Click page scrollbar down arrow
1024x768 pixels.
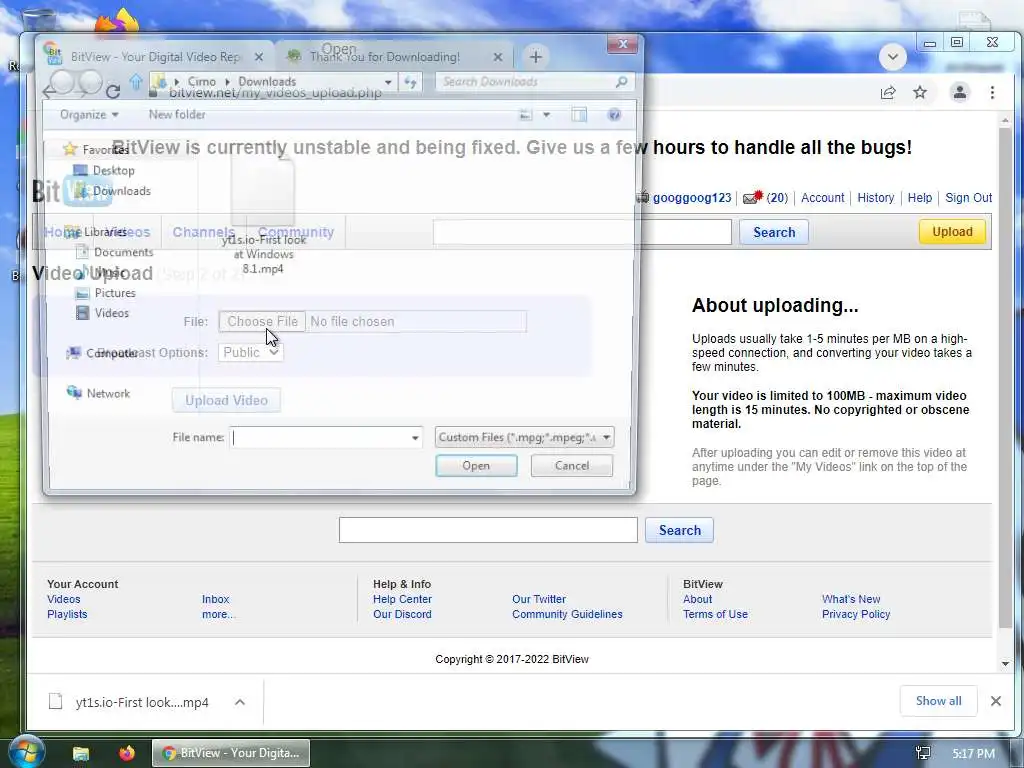(1005, 664)
